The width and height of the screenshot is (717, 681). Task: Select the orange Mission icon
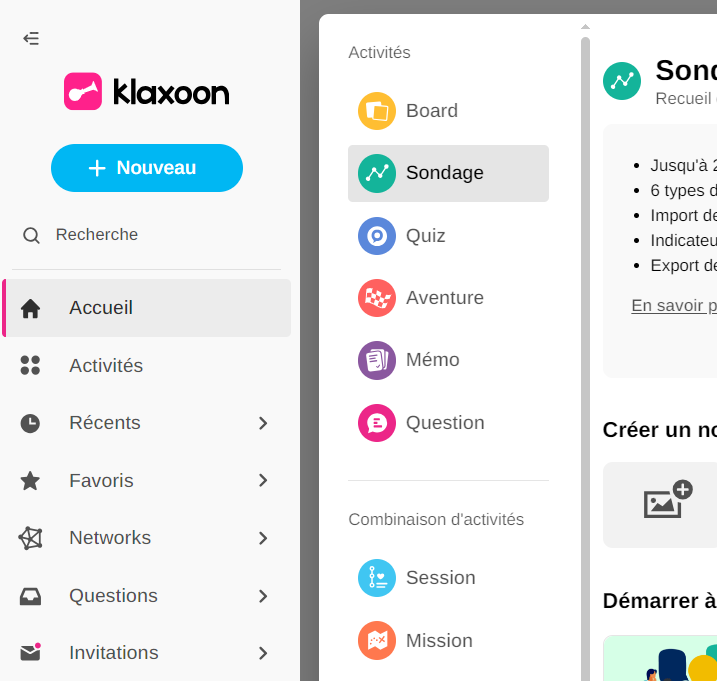click(377, 641)
